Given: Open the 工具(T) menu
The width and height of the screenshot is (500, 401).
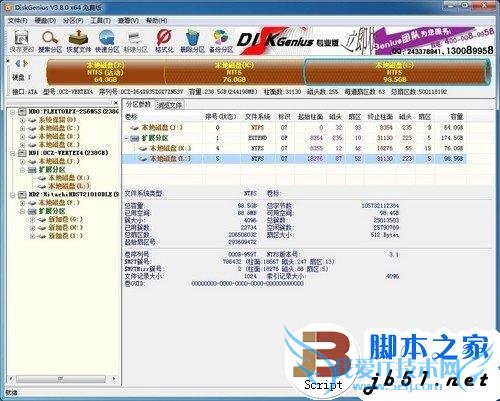Looking at the screenshot, I should tap(100, 20).
